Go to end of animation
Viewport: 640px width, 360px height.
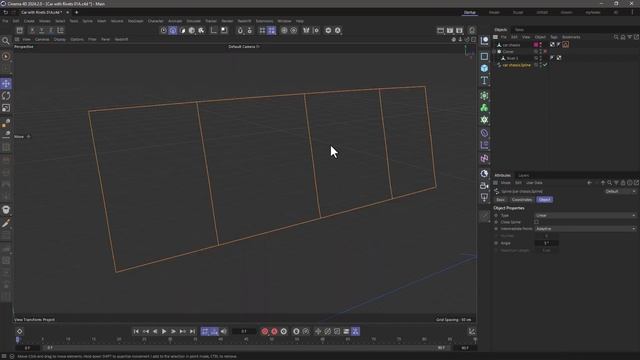[x=192, y=331]
